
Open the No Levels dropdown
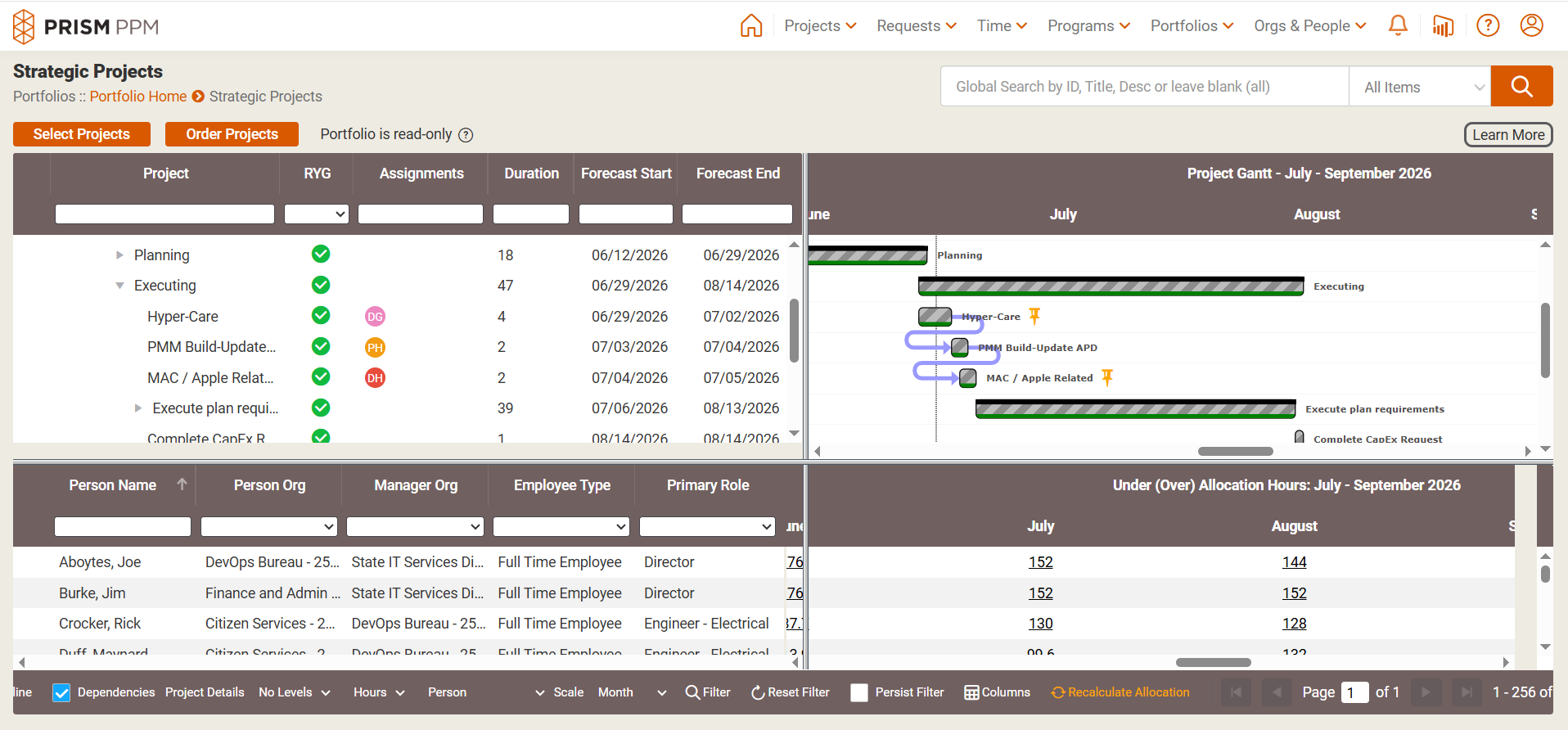point(295,692)
